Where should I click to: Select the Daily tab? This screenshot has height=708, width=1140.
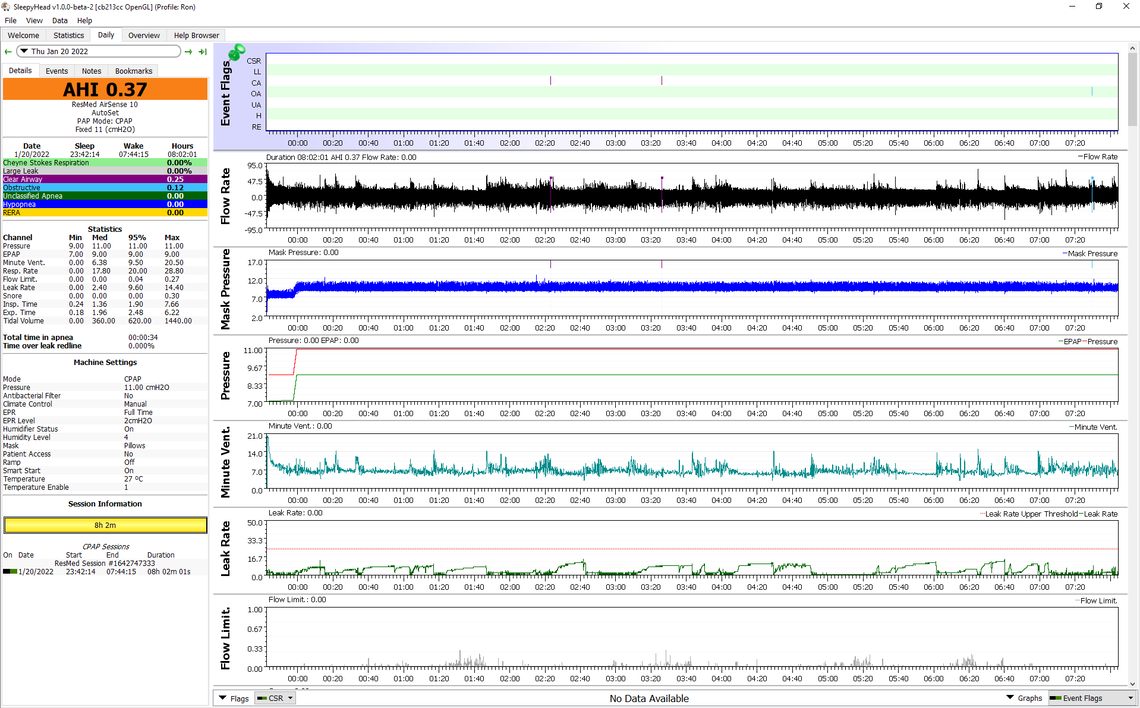click(x=106, y=35)
